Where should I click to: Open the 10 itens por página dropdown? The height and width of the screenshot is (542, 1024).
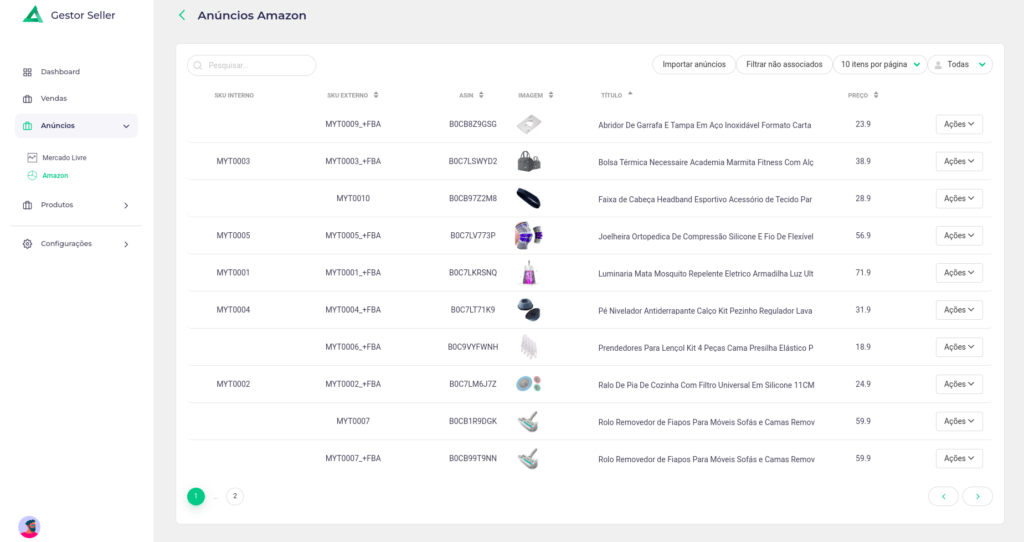point(879,64)
